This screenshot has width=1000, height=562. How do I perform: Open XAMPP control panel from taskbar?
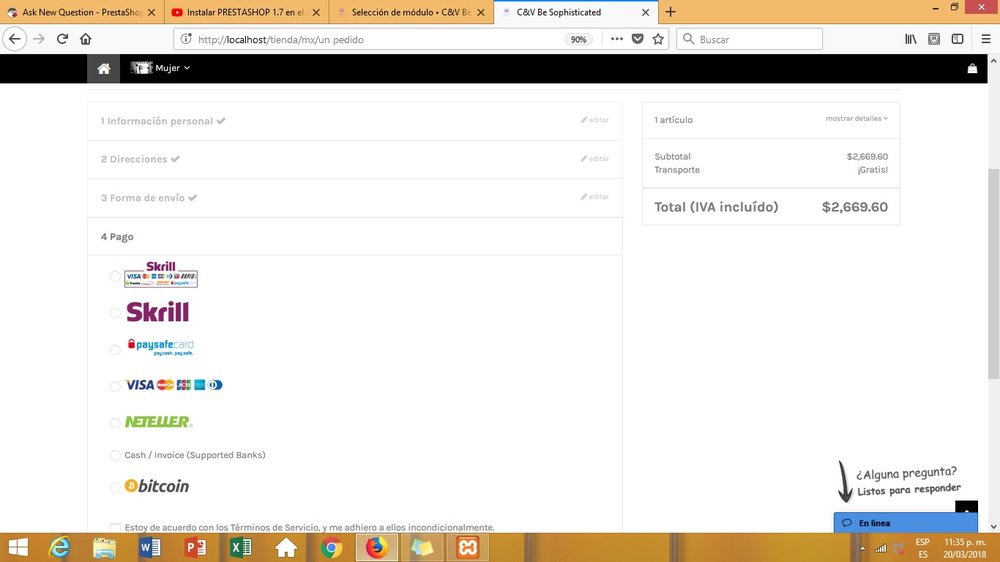click(467, 547)
